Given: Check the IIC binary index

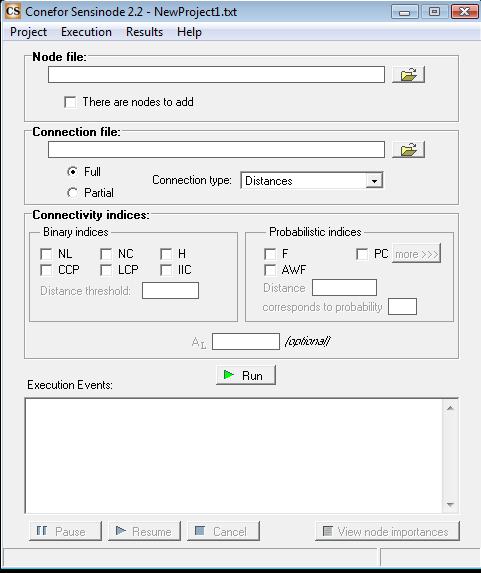Looking at the screenshot, I should tap(166, 270).
